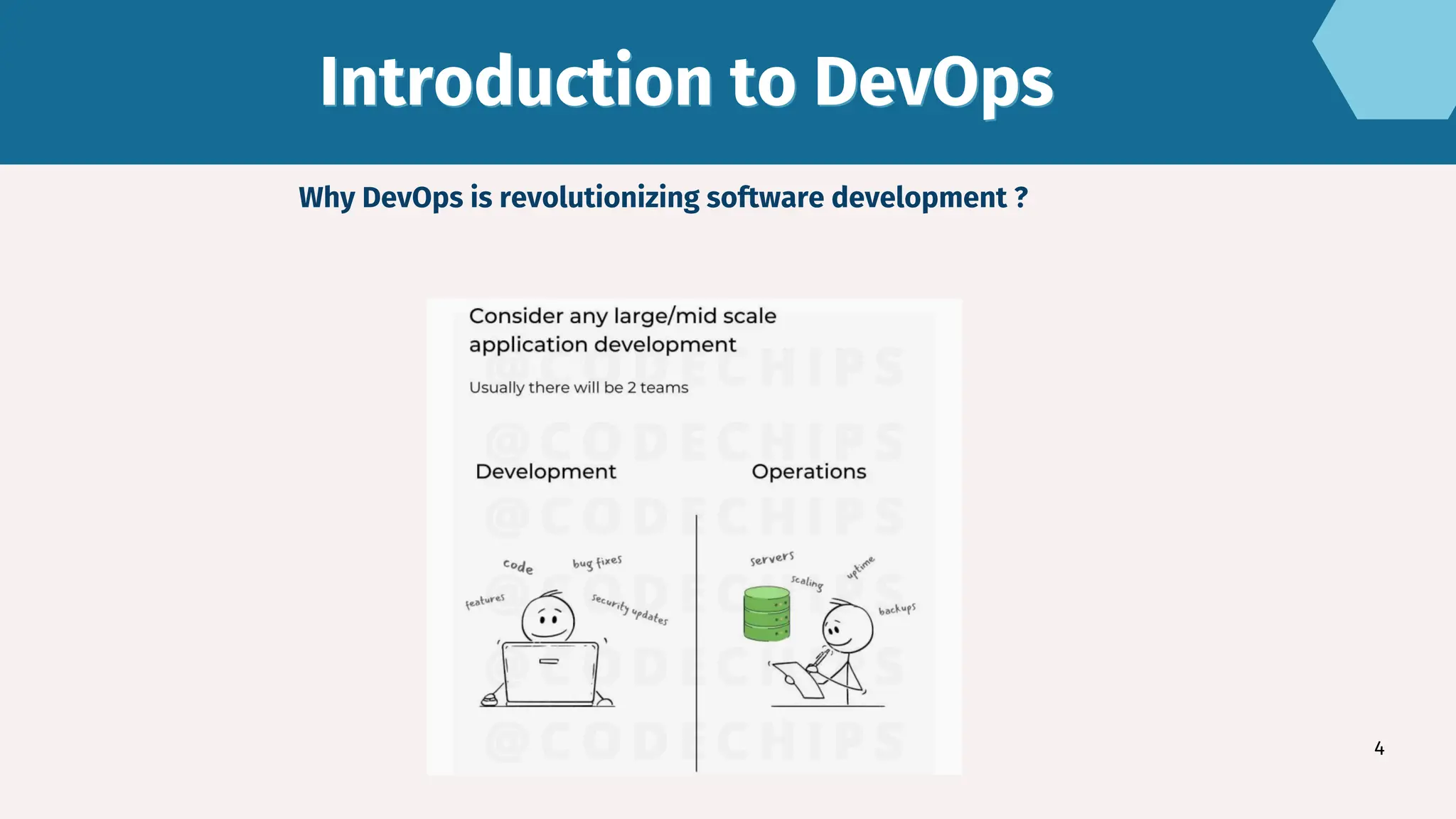The width and height of the screenshot is (1456, 819).
Task: Click the handwritten 'features' label
Action: tap(485, 601)
